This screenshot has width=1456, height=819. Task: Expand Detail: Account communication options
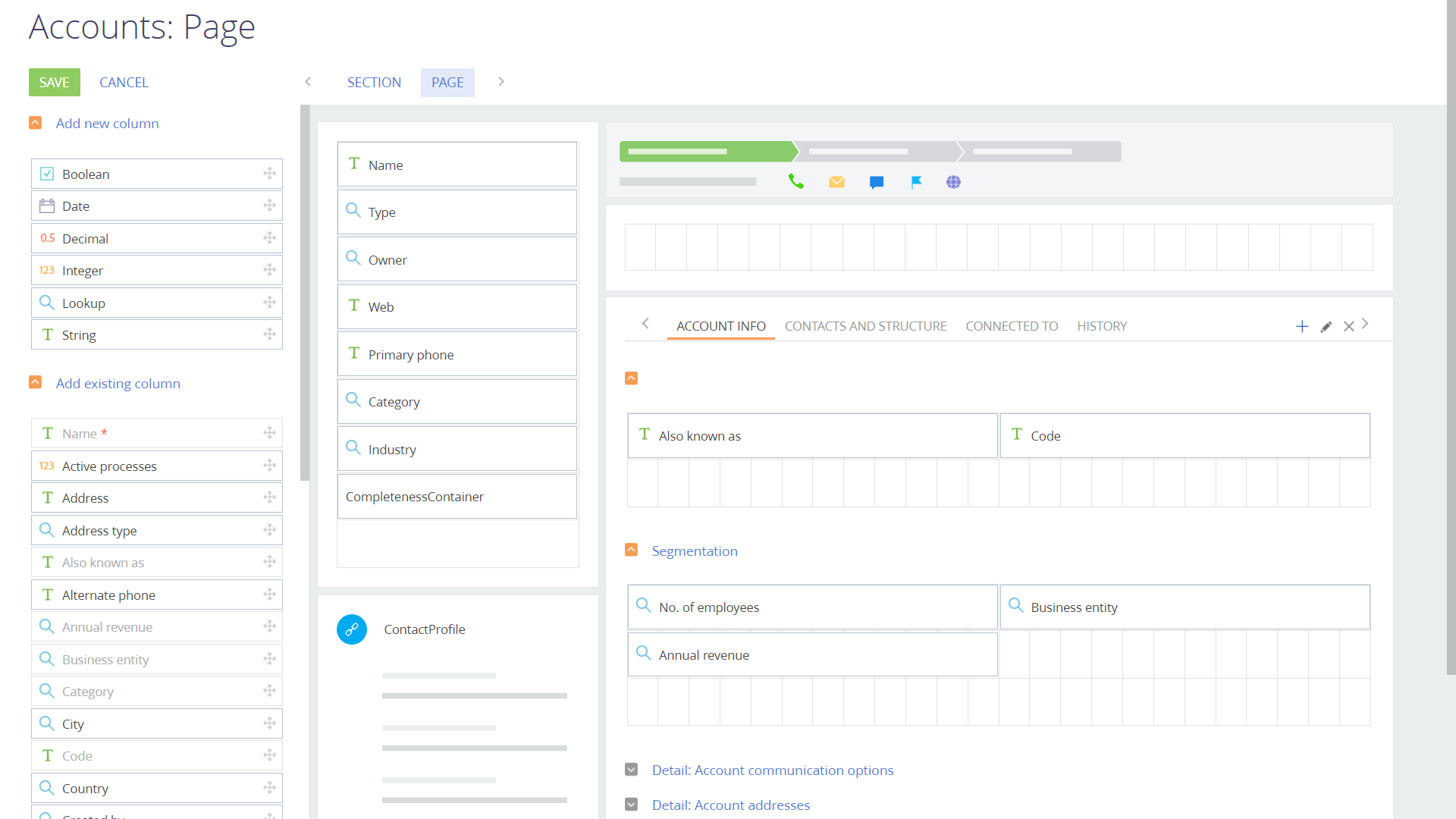point(632,770)
